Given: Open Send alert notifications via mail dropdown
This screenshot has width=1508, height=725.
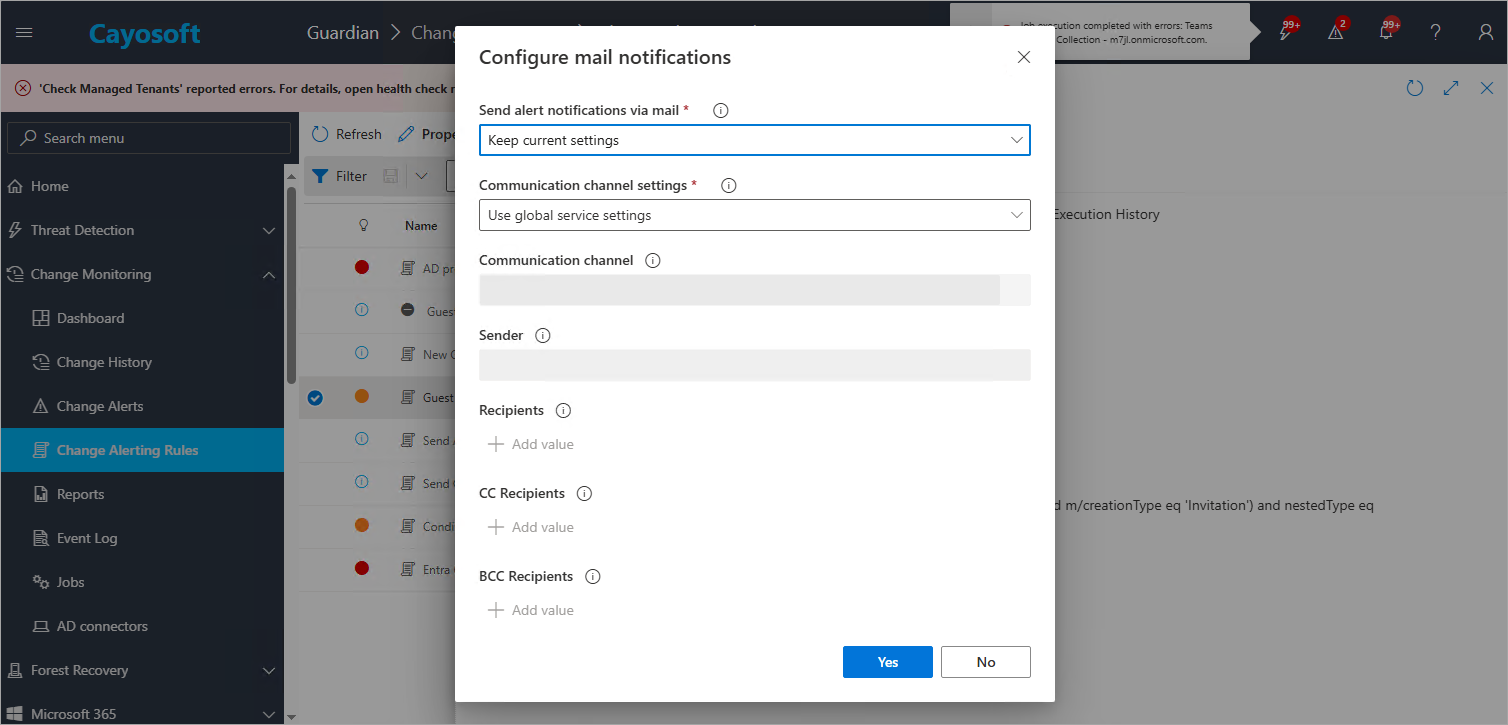Looking at the screenshot, I should 754,141.
